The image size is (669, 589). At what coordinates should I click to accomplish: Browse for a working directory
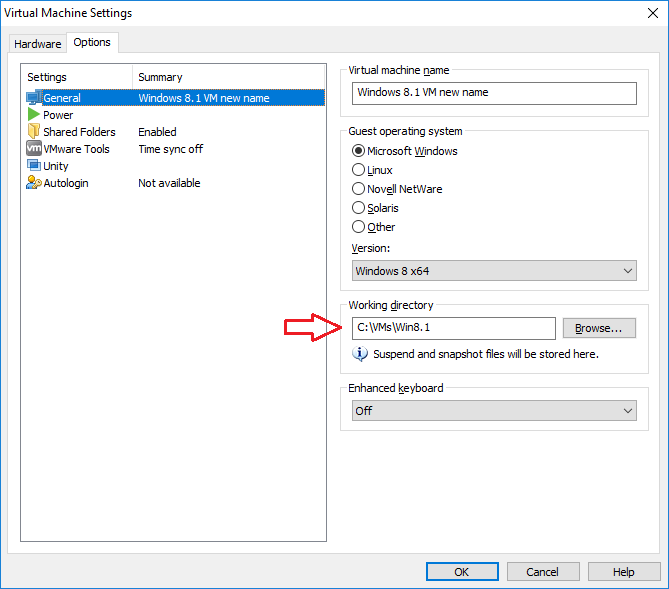pos(599,328)
